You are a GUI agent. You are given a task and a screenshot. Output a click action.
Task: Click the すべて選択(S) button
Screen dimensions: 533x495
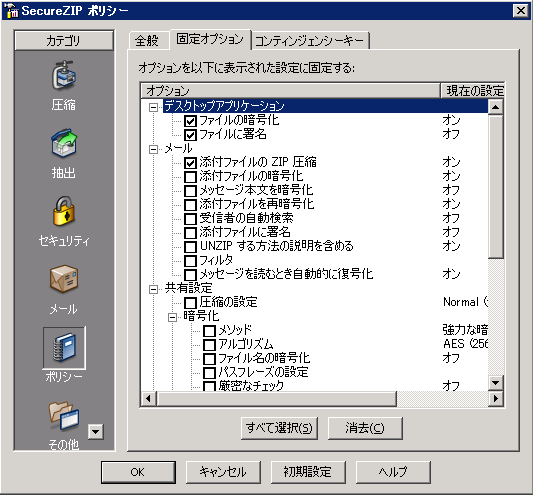(279, 428)
